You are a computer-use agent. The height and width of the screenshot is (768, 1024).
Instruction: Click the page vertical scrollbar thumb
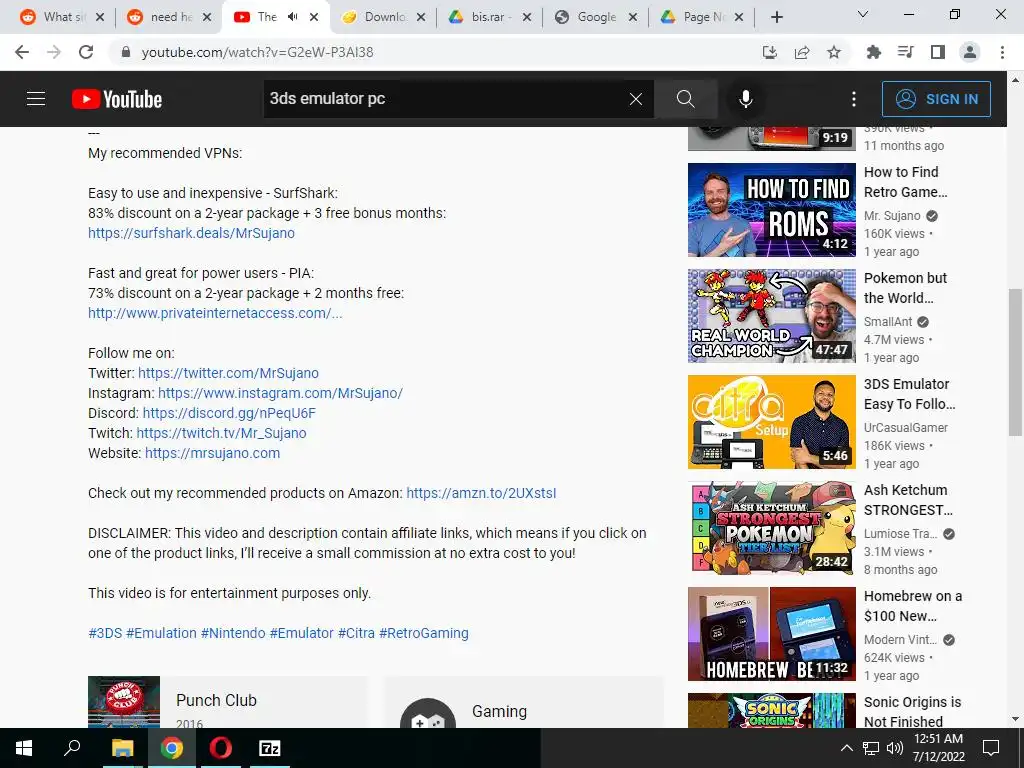click(1015, 362)
